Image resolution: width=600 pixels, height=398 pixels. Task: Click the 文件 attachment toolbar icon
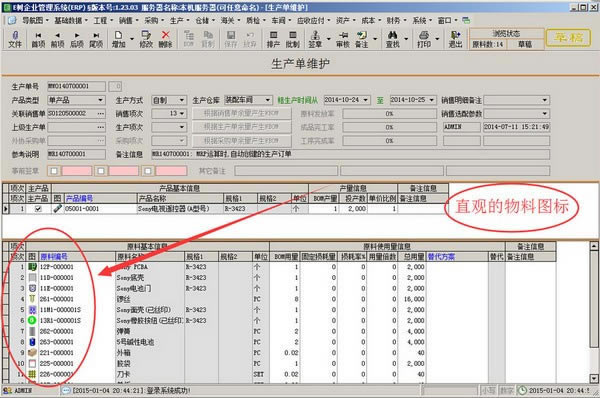[x=15, y=39]
